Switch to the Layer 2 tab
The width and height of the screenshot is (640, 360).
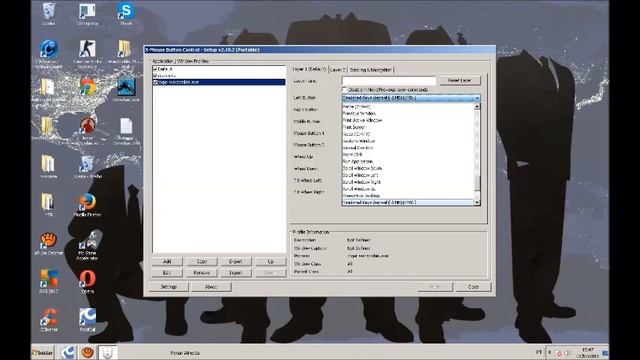click(x=338, y=70)
